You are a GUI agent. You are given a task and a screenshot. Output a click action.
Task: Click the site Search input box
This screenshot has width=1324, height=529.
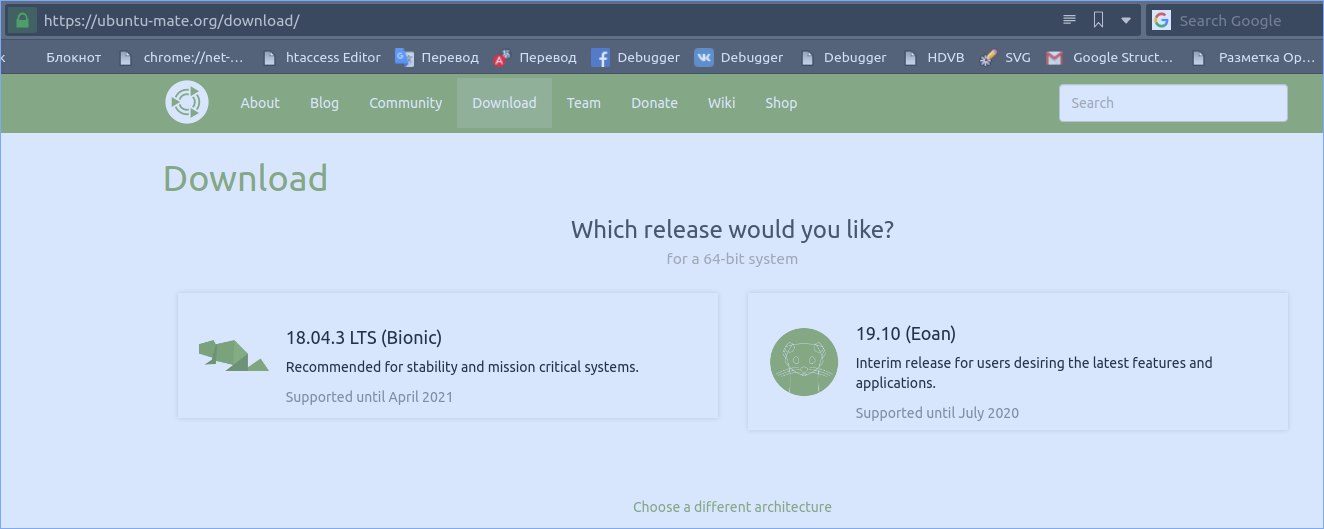click(x=1173, y=103)
